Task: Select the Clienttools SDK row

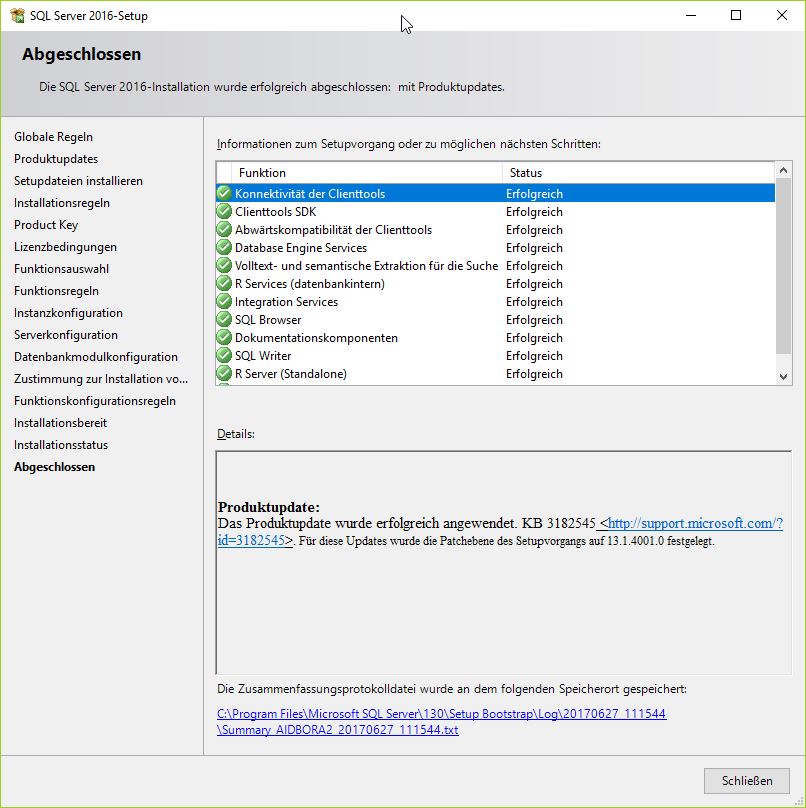Action: [x=495, y=211]
